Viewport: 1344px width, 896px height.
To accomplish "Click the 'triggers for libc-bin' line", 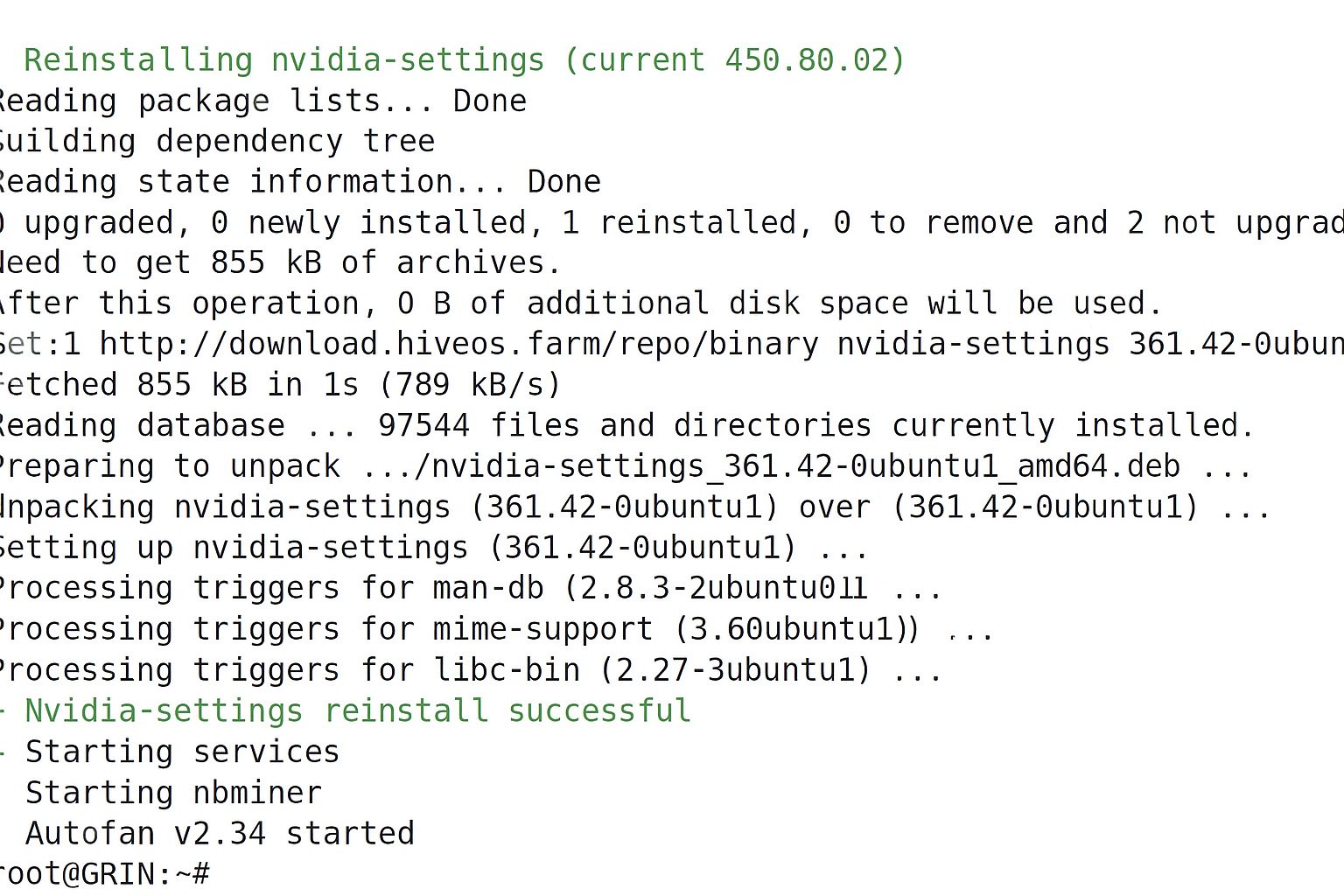I will (471, 669).
